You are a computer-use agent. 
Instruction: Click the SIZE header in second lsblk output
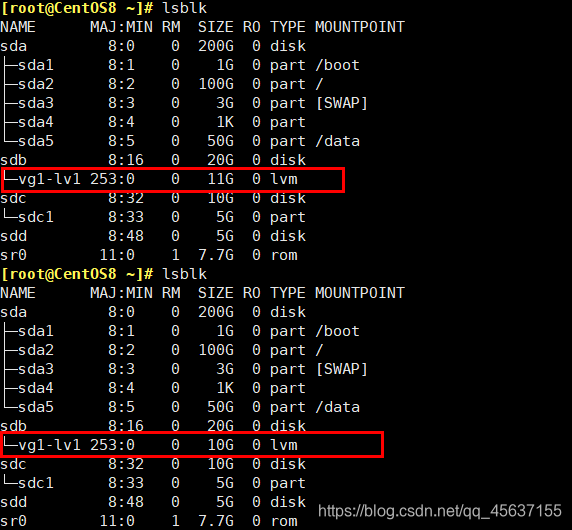pos(216,293)
